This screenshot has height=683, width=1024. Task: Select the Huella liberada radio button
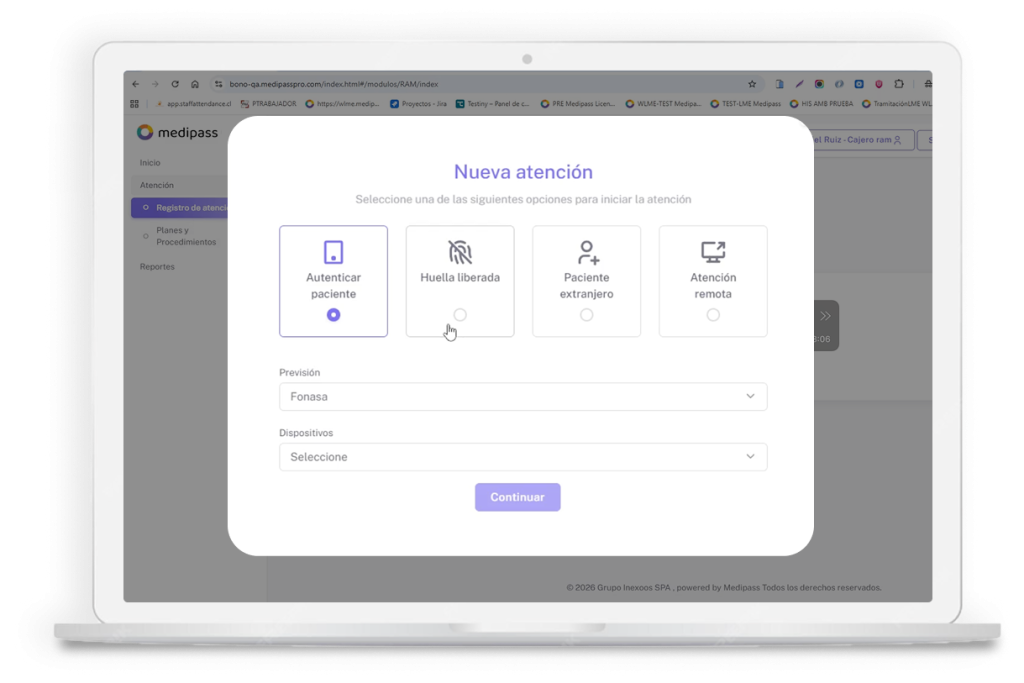pos(460,315)
